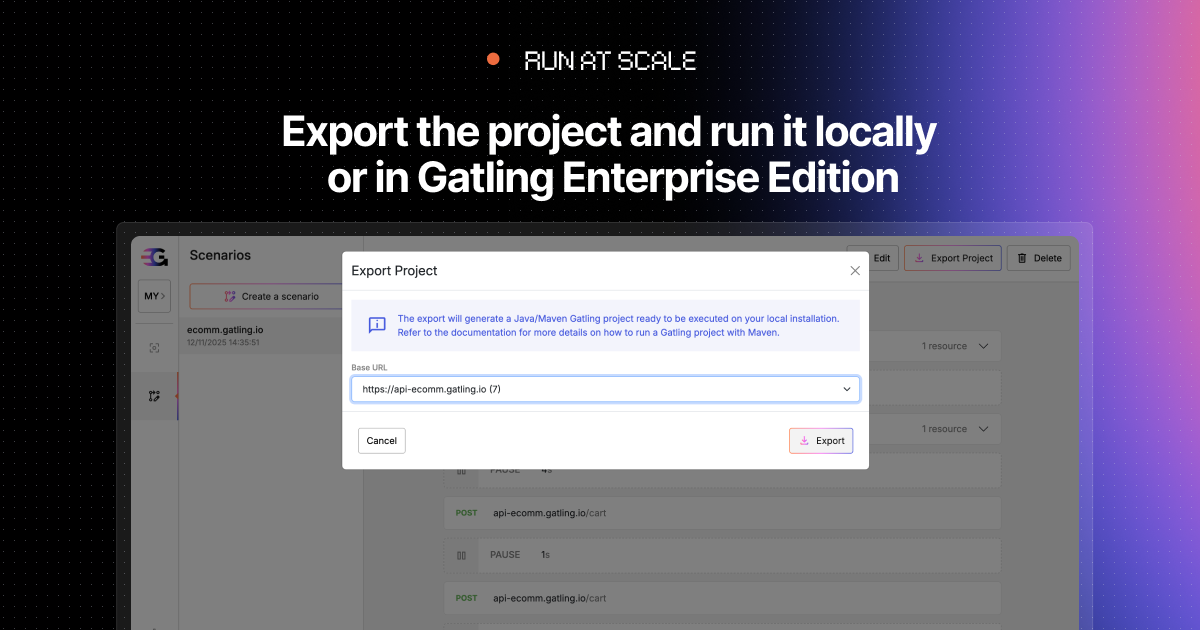Click Create a scenario button

tap(271, 296)
